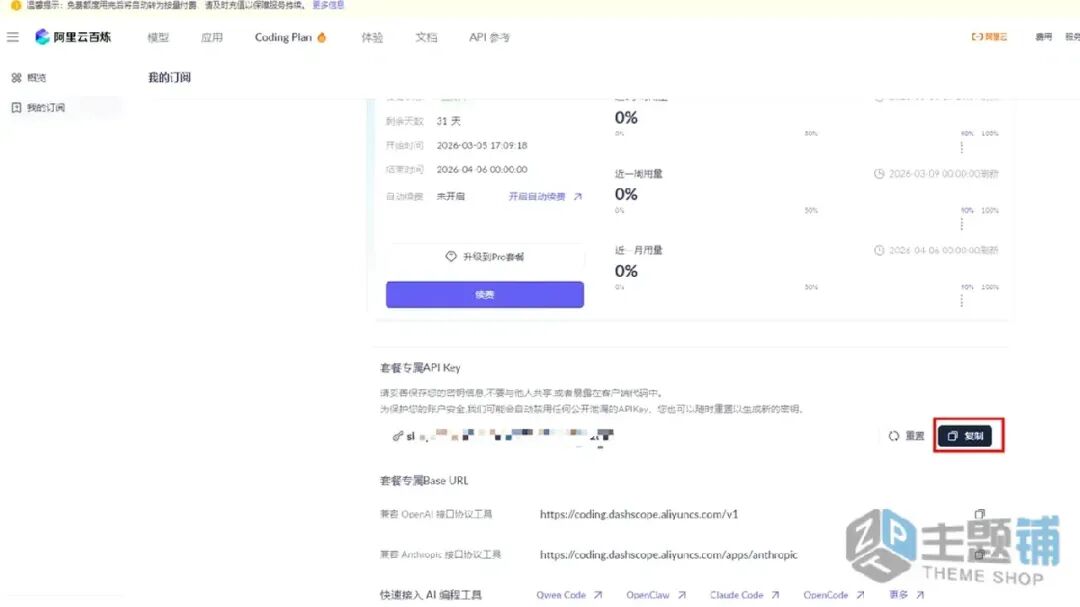This screenshot has width=1080, height=607.
Task: Click the URL ending in /apps/anthropic
Action: pos(668,555)
